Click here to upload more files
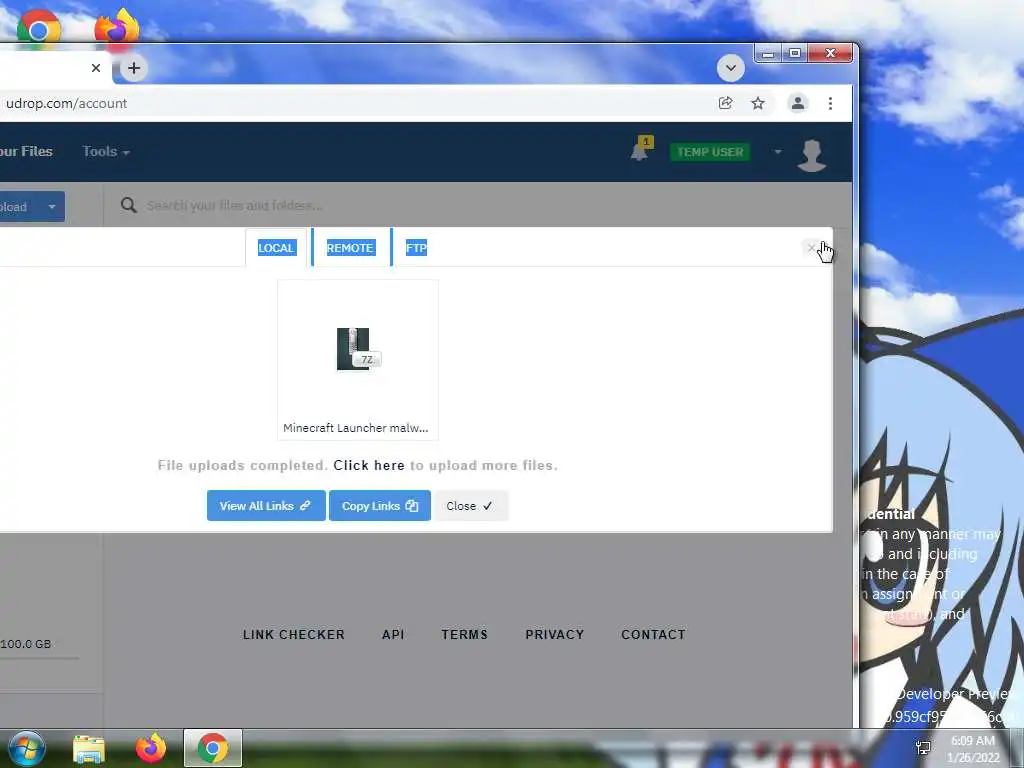The width and height of the screenshot is (1024, 768). tap(369, 466)
